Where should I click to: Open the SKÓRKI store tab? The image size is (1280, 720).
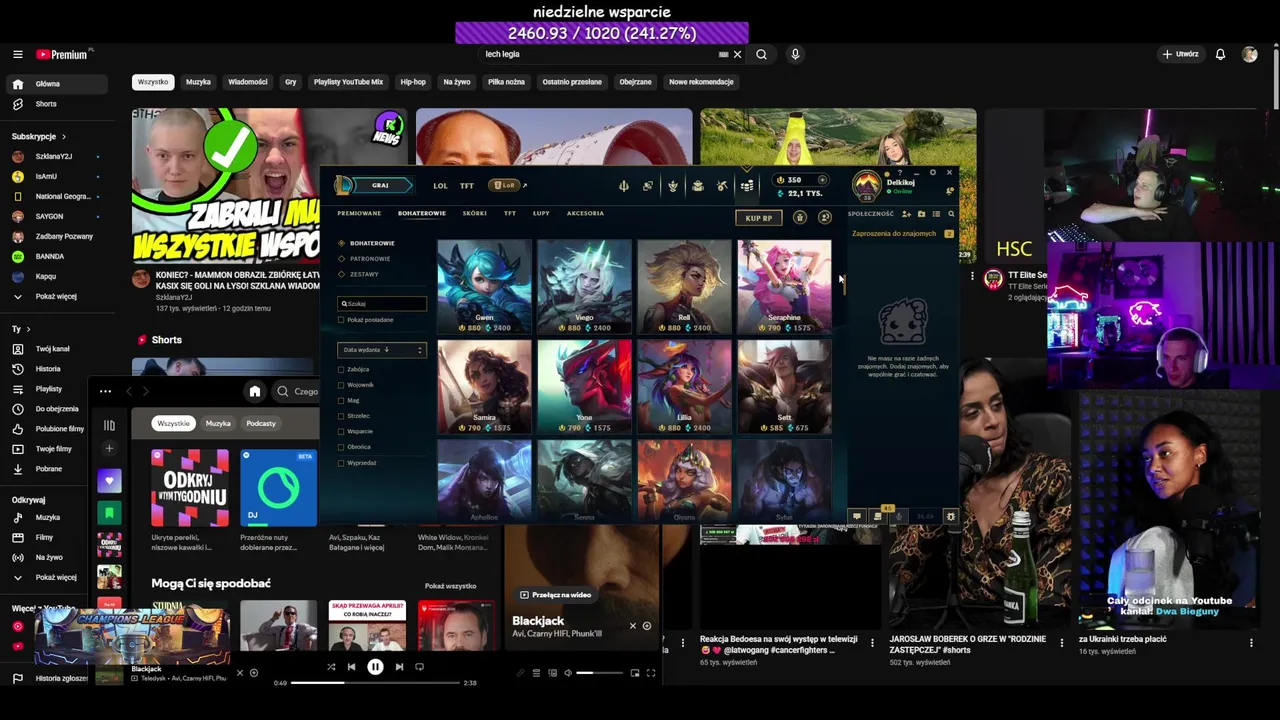[474, 213]
